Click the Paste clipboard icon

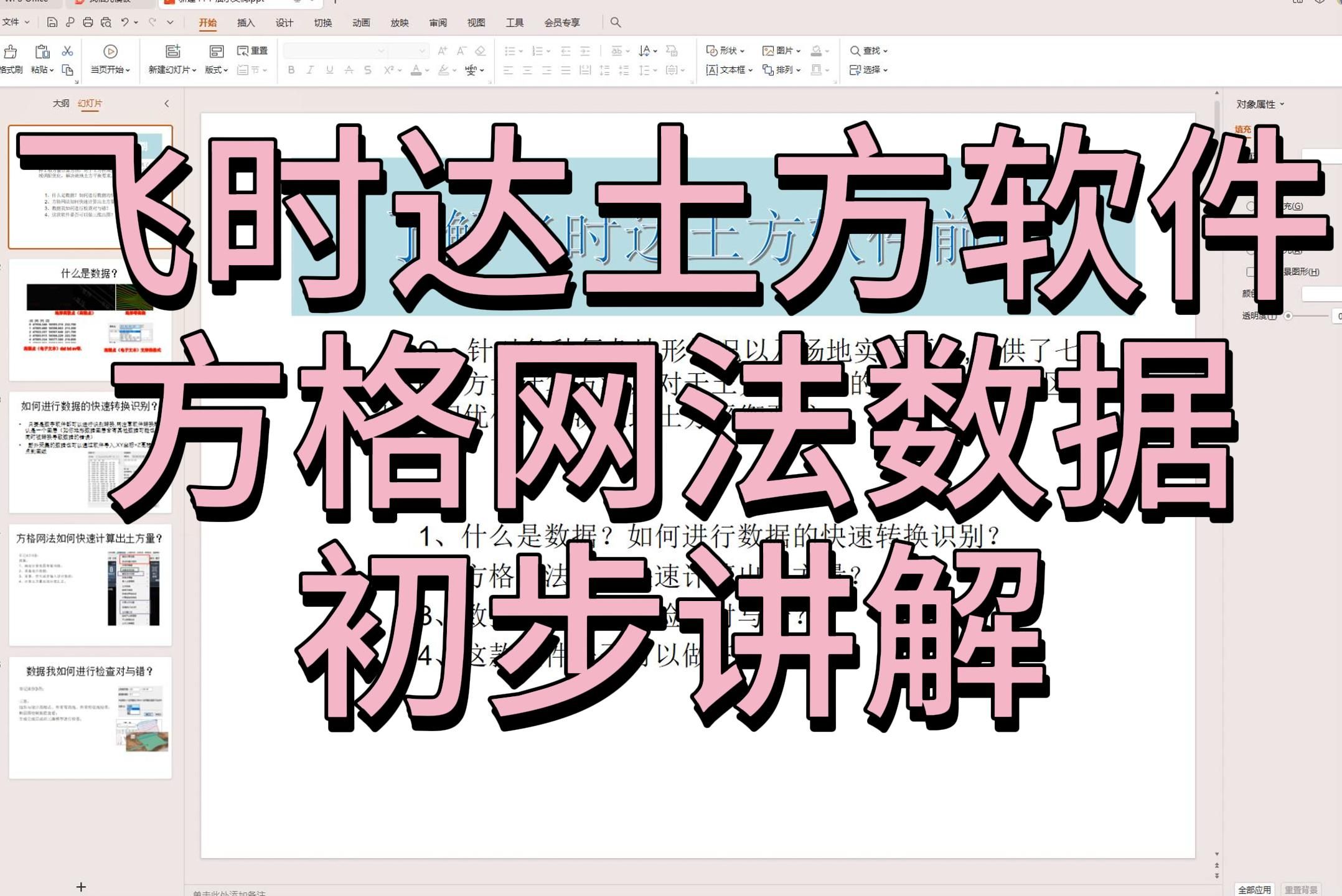click(x=42, y=52)
